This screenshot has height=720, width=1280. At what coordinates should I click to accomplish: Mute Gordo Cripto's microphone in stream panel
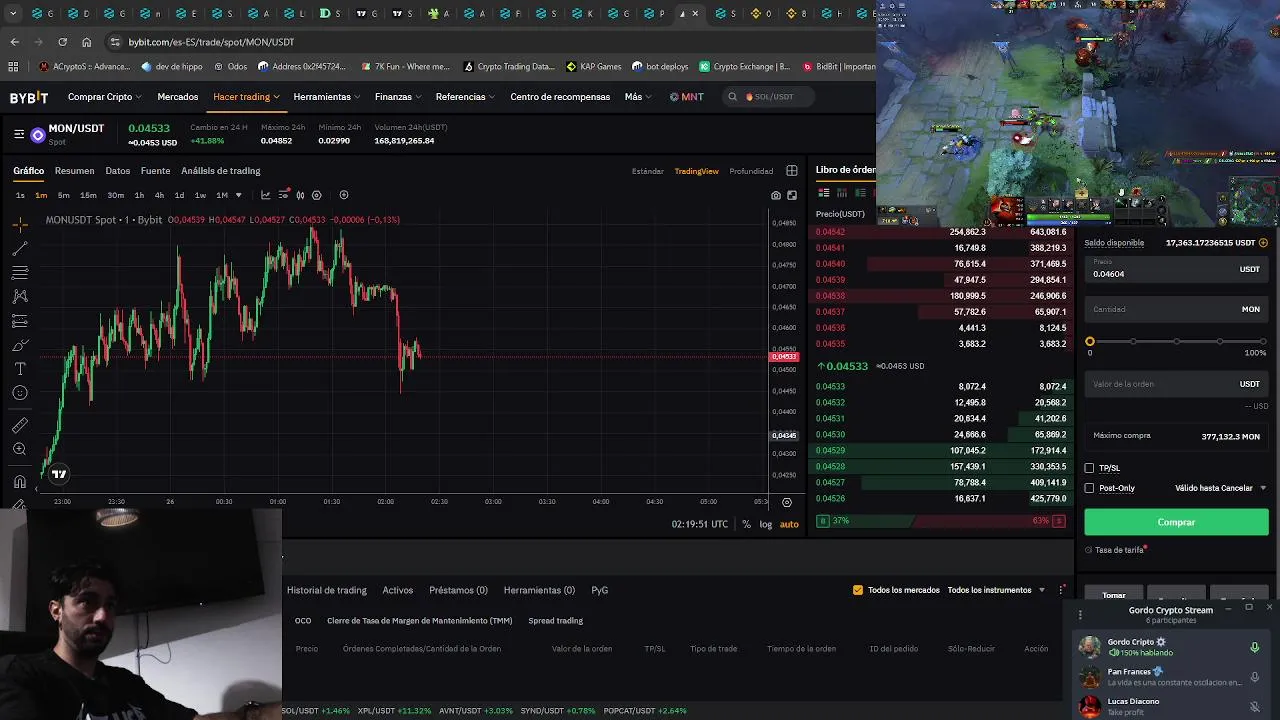[x=1255, y=647]
